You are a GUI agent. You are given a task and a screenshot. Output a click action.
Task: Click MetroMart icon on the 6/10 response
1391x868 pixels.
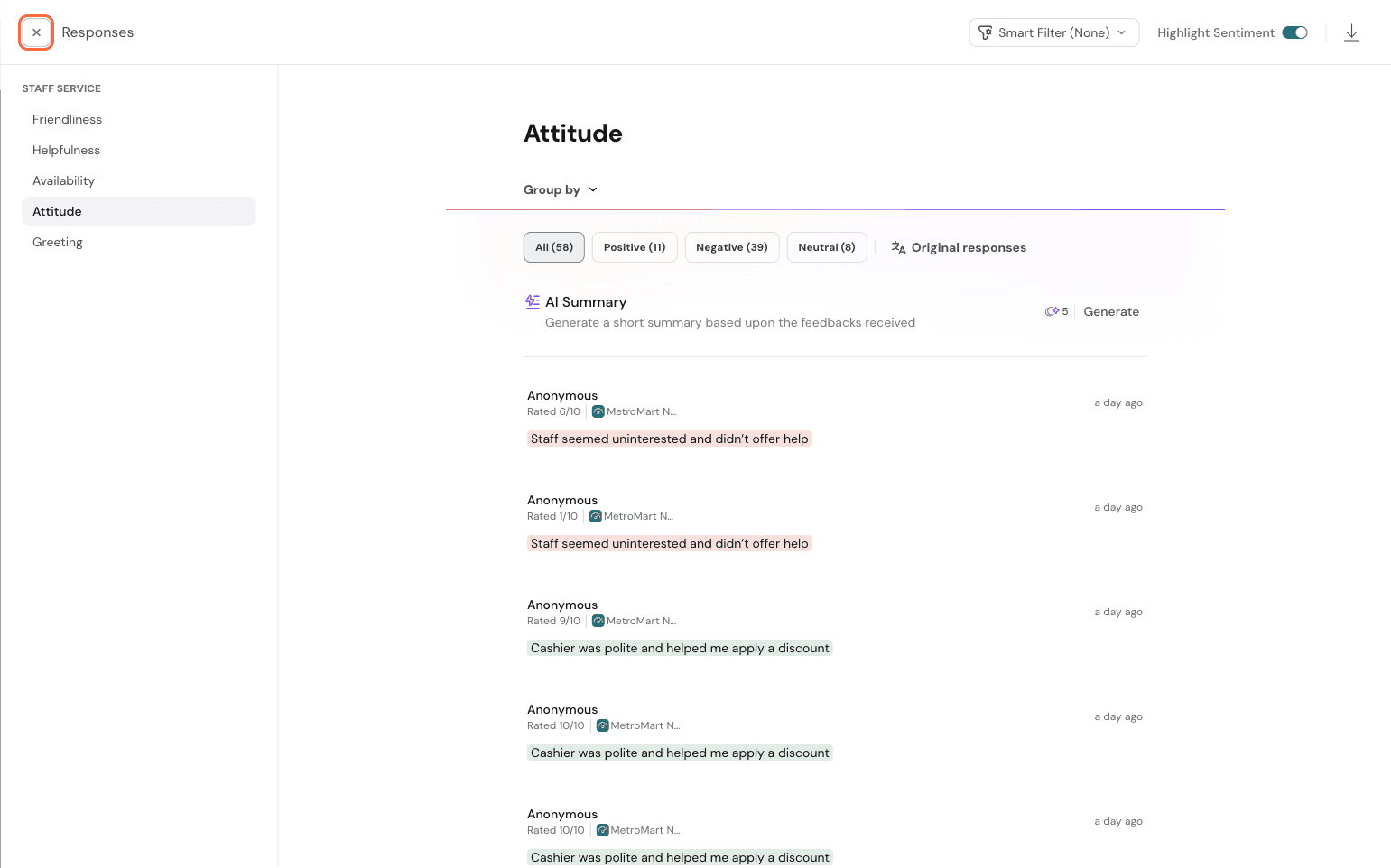click(x=598, y=411)
